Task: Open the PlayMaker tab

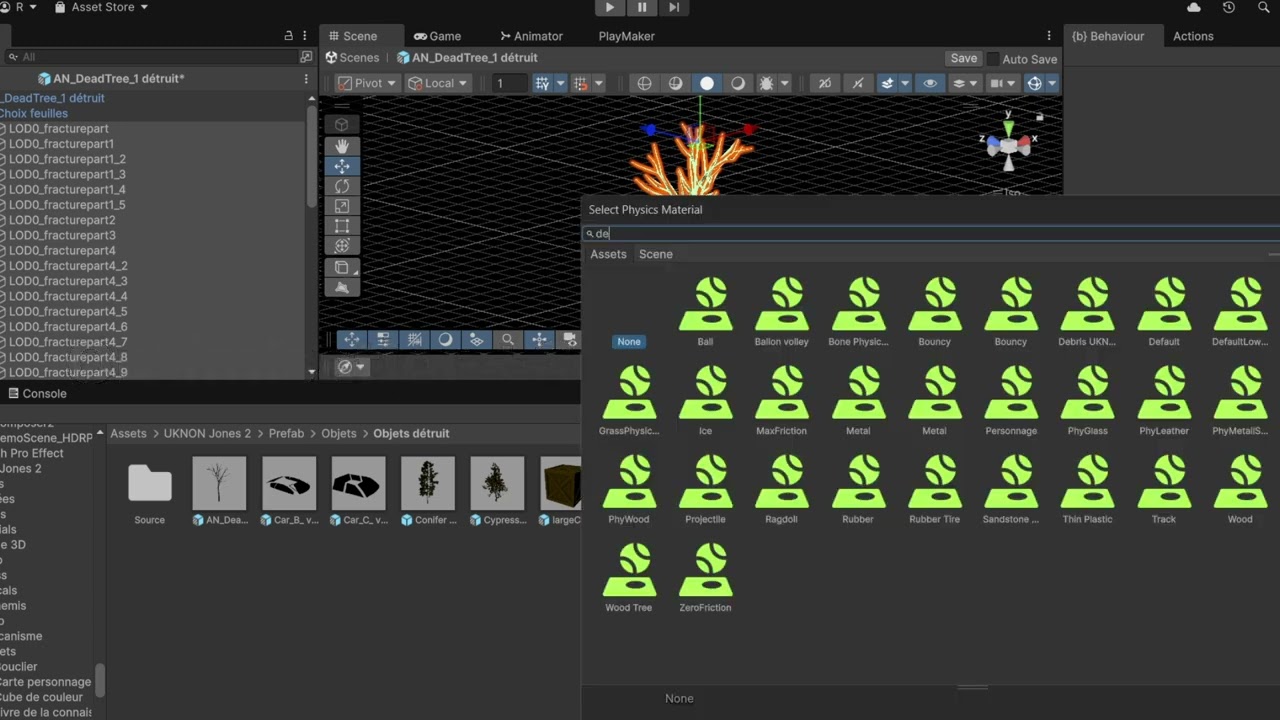Action: [x=626, y=36]
